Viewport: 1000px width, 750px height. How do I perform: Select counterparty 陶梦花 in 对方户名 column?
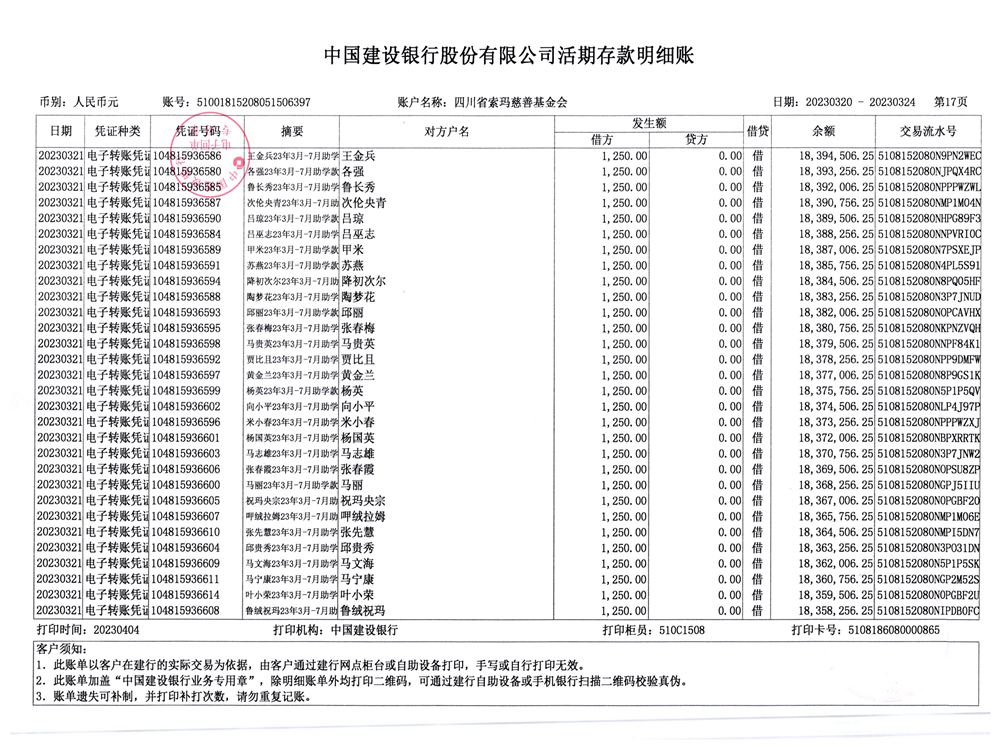tap(358, 297)
